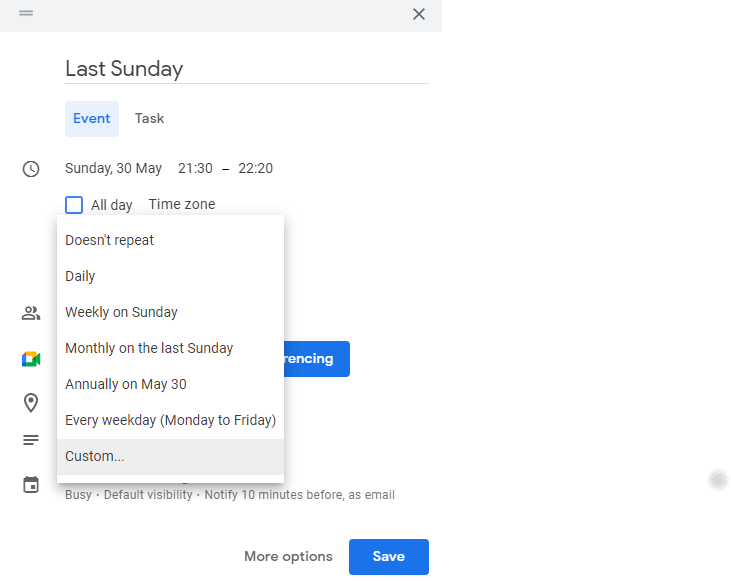Save the event

388,557
